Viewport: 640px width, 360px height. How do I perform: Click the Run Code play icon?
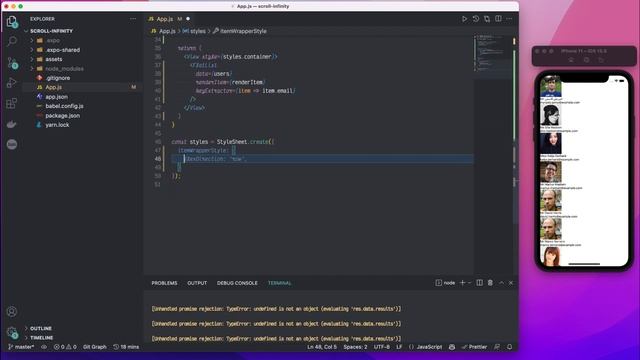pyautogui.click(x=464, y=19)
